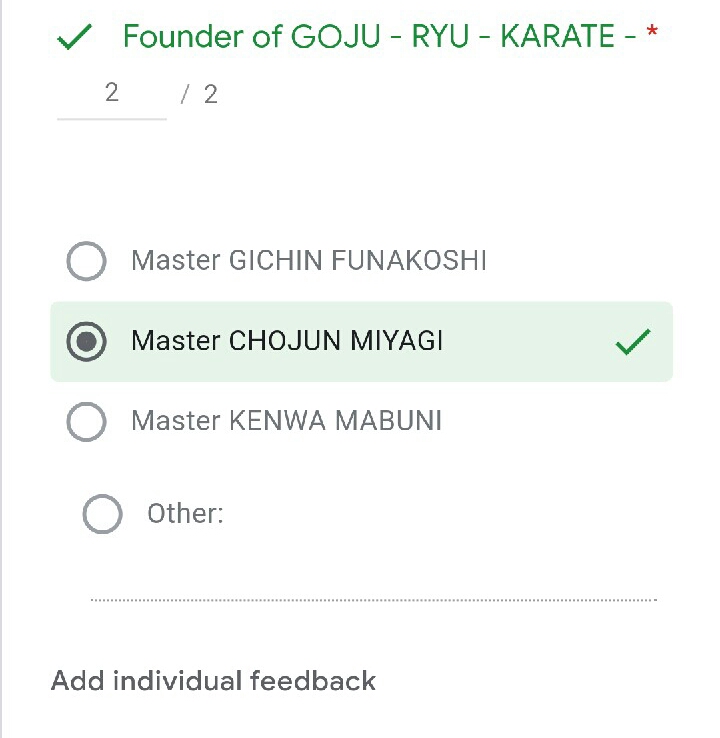Select the Master CHOJUN MIYAGI radio button
720x738 pixels.
pyautogui.click(x=86, y=342)
